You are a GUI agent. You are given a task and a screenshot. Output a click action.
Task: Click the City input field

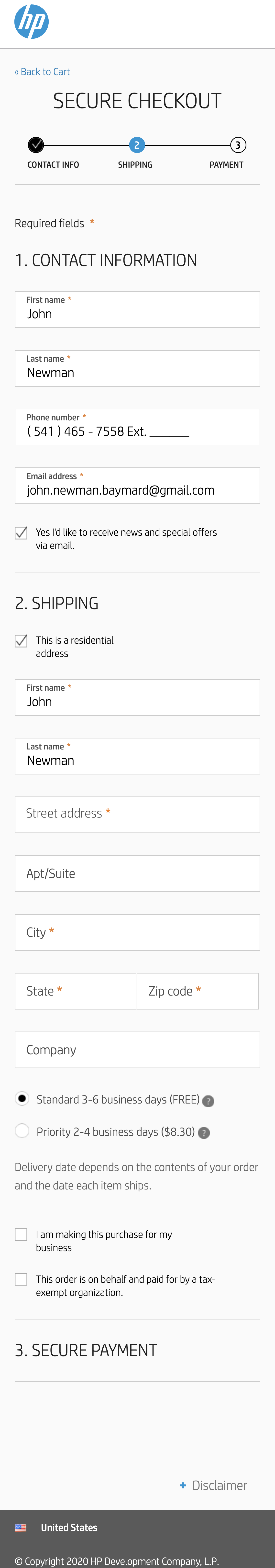click(137, 932)
